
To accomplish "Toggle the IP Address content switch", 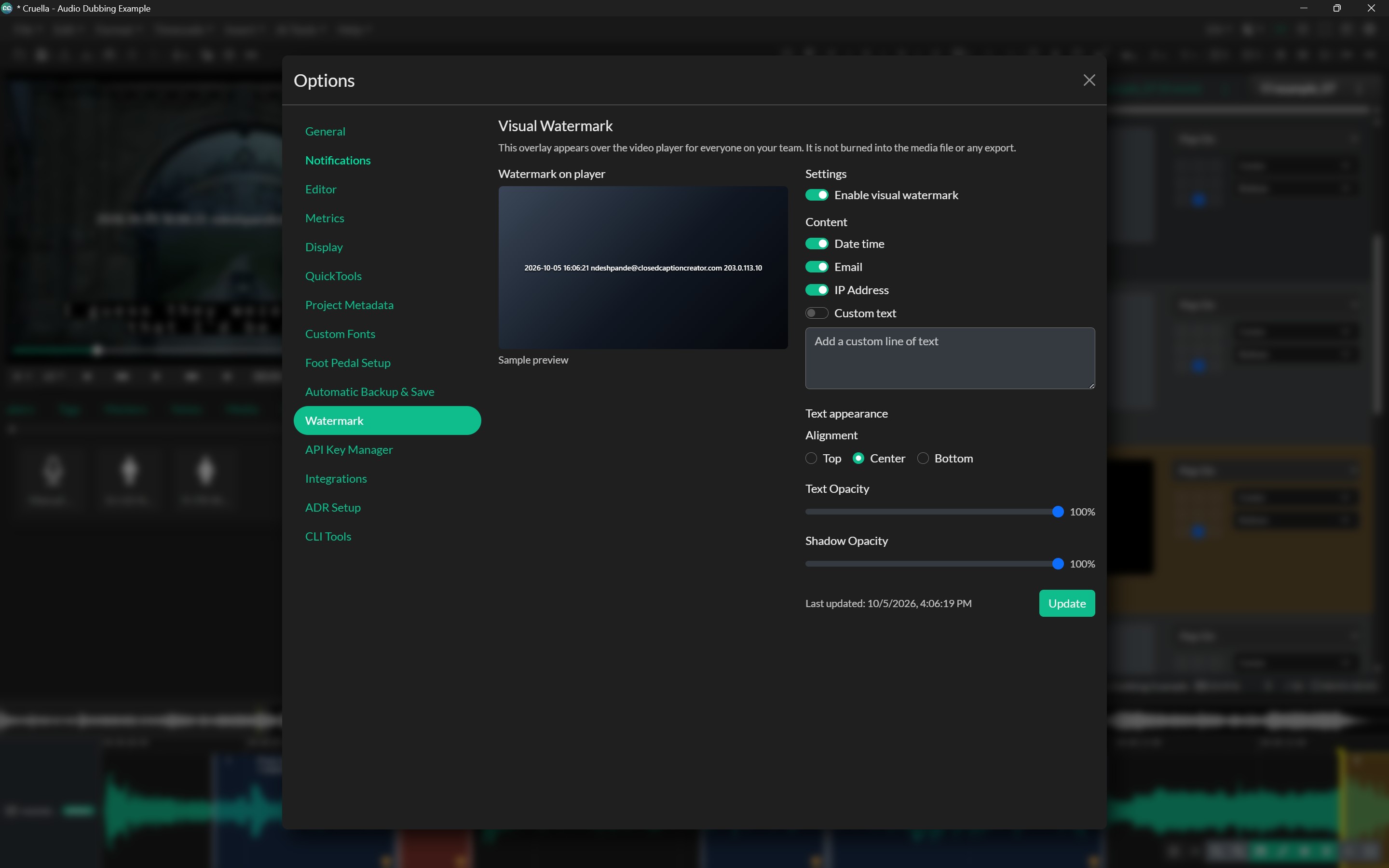I will (x=816, y=290).
